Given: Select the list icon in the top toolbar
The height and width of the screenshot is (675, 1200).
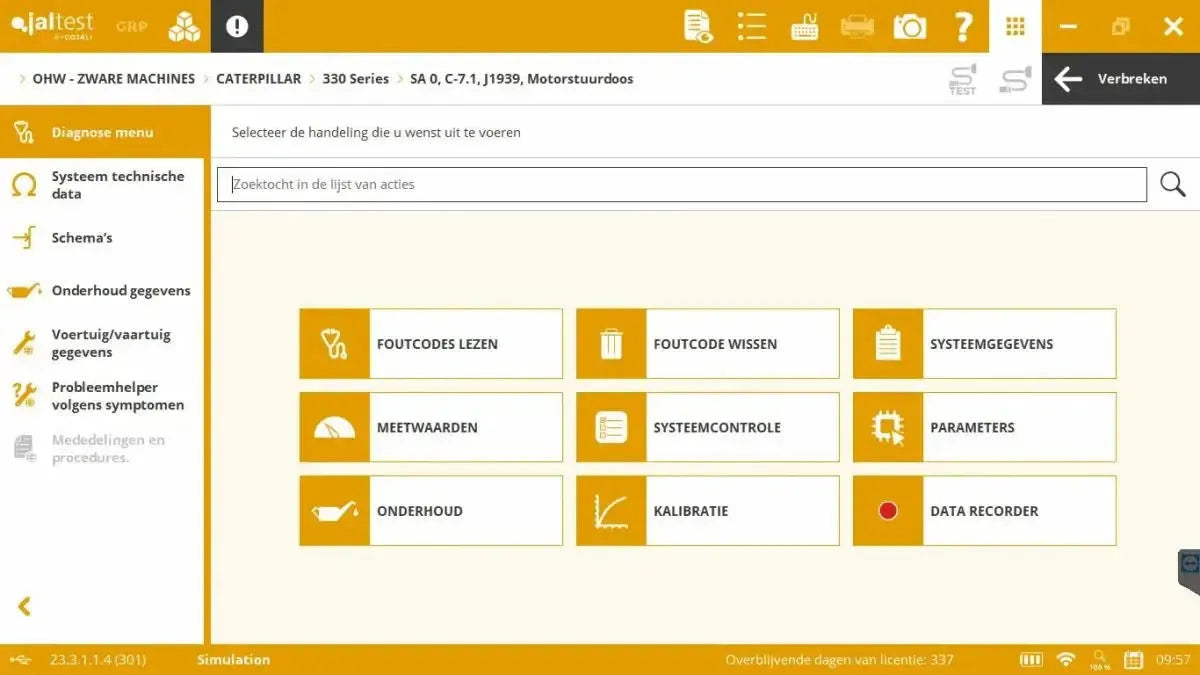Looking at the screenshot, I should (x=751, y=26).
